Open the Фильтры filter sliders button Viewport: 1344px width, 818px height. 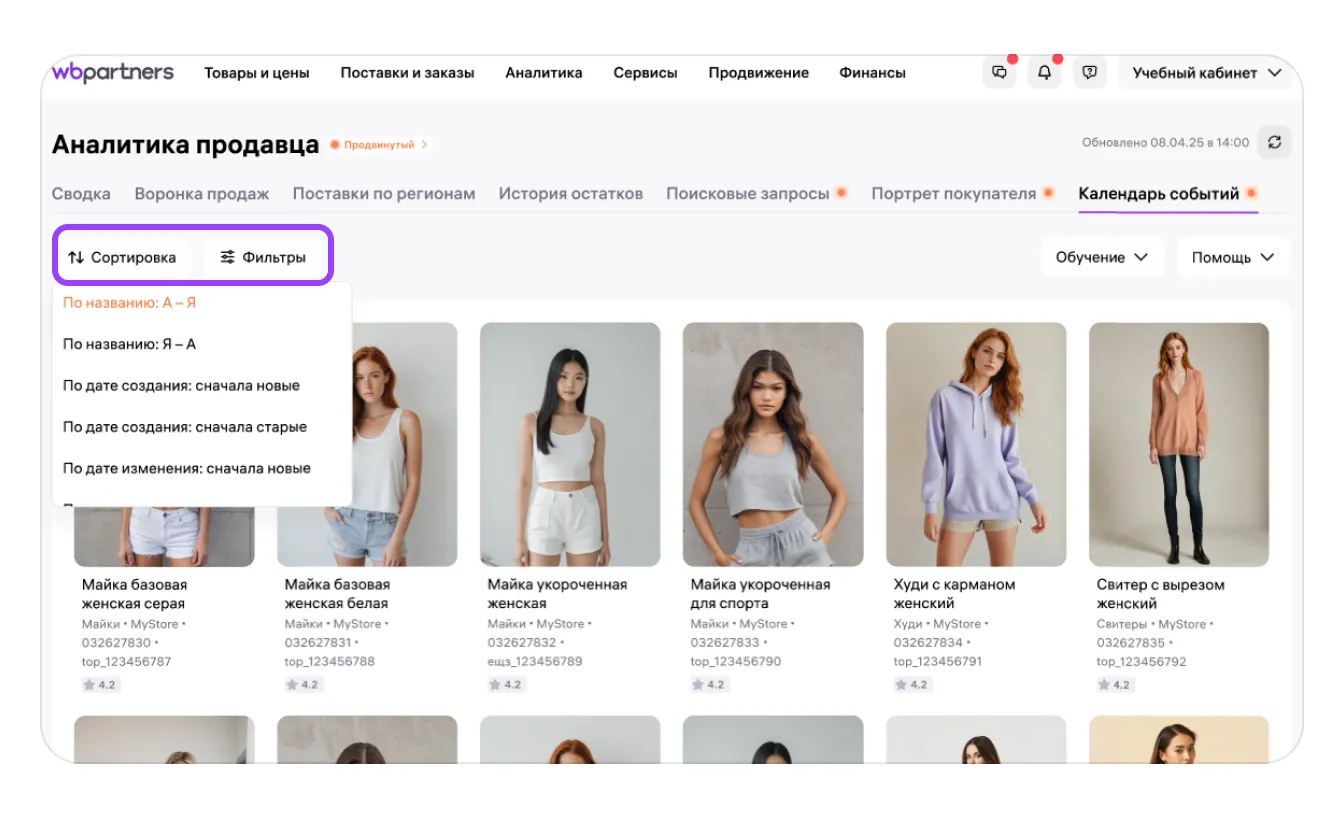click(x=264, y=257)
